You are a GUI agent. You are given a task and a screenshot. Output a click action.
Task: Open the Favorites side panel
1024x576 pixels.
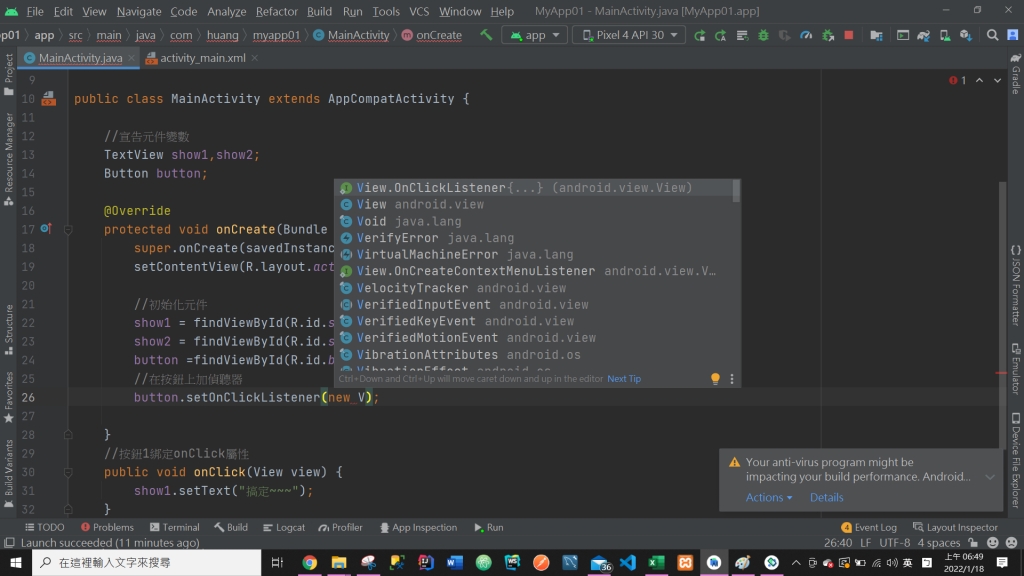point(8,397)
